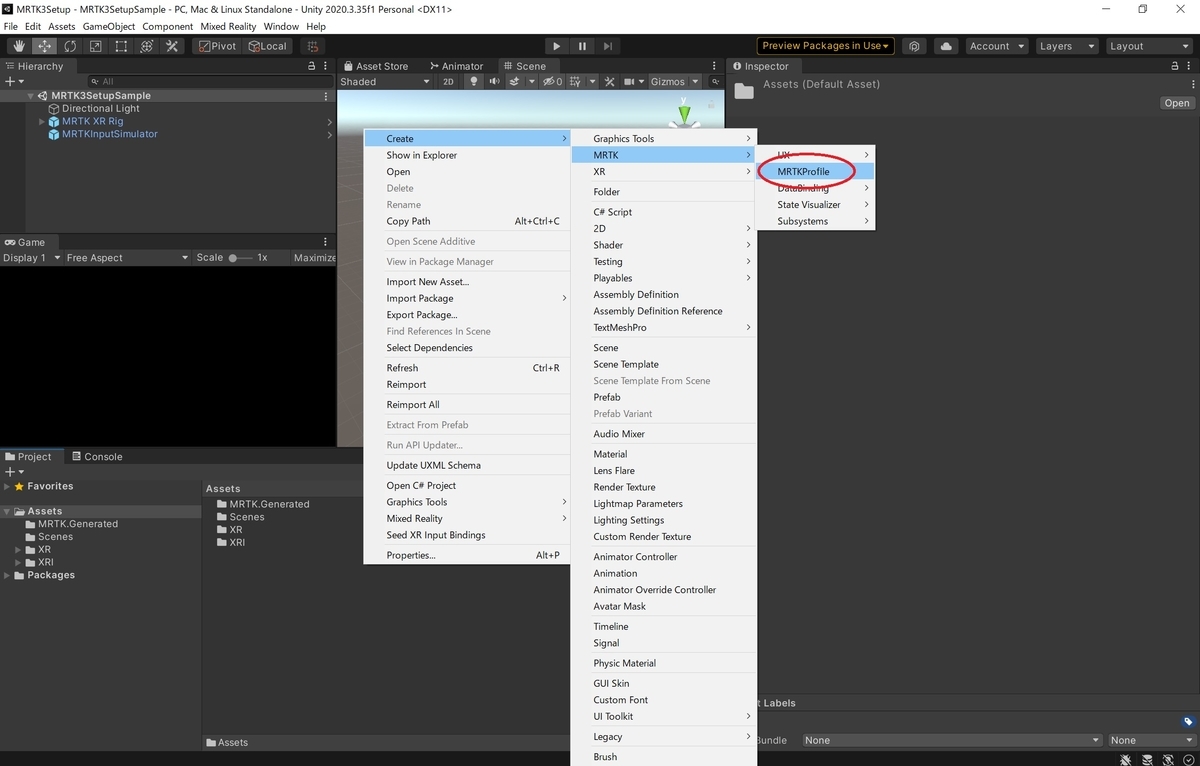The width and height of the screenshot is (1200, 766).
Task: Open Account dropdown
Action: pyautogui.click(x=996, y=46)
